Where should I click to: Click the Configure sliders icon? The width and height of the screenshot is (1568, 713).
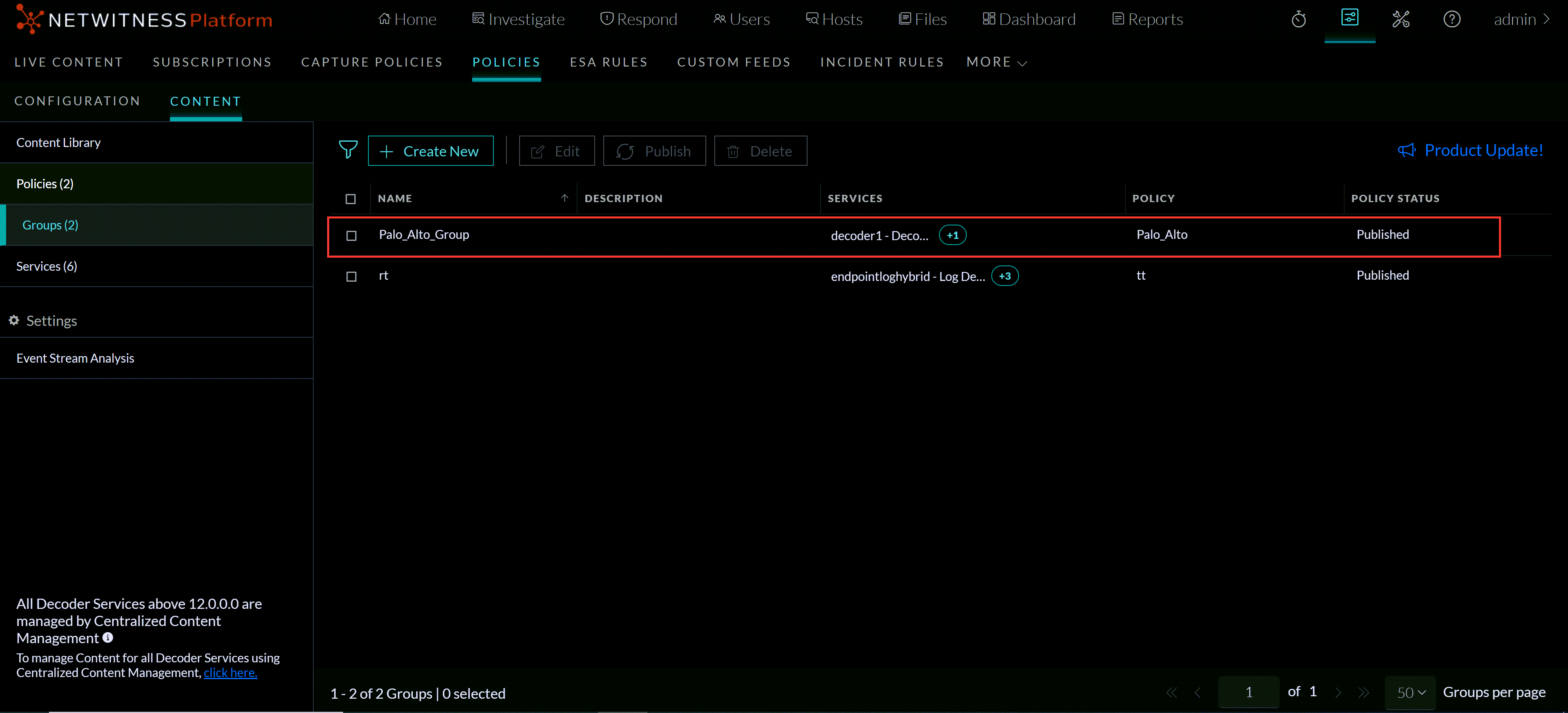pyautogui.click(x=1349, y=18)
